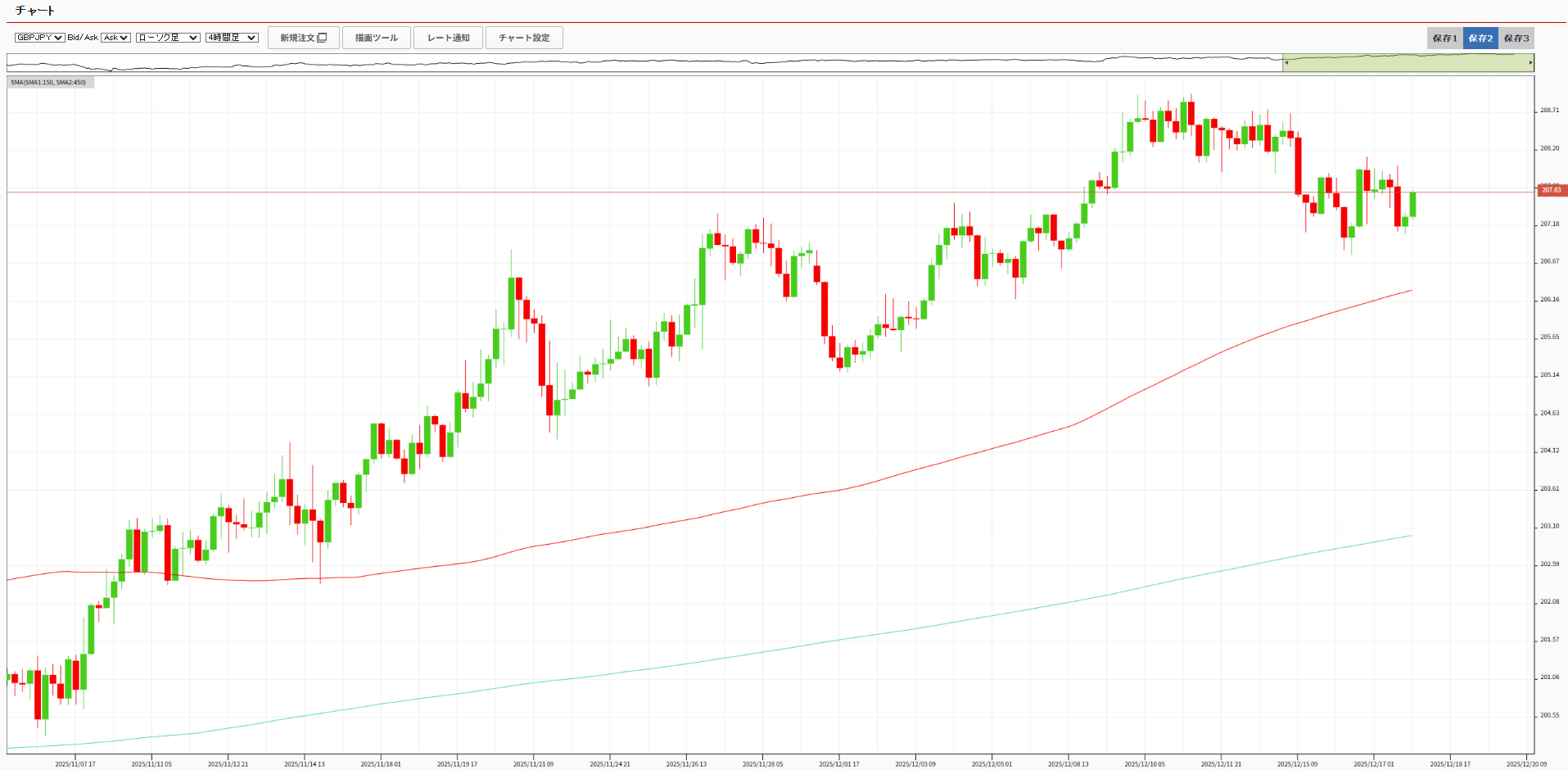Open the Ask price type dropdown

click(x=115, y=38)
